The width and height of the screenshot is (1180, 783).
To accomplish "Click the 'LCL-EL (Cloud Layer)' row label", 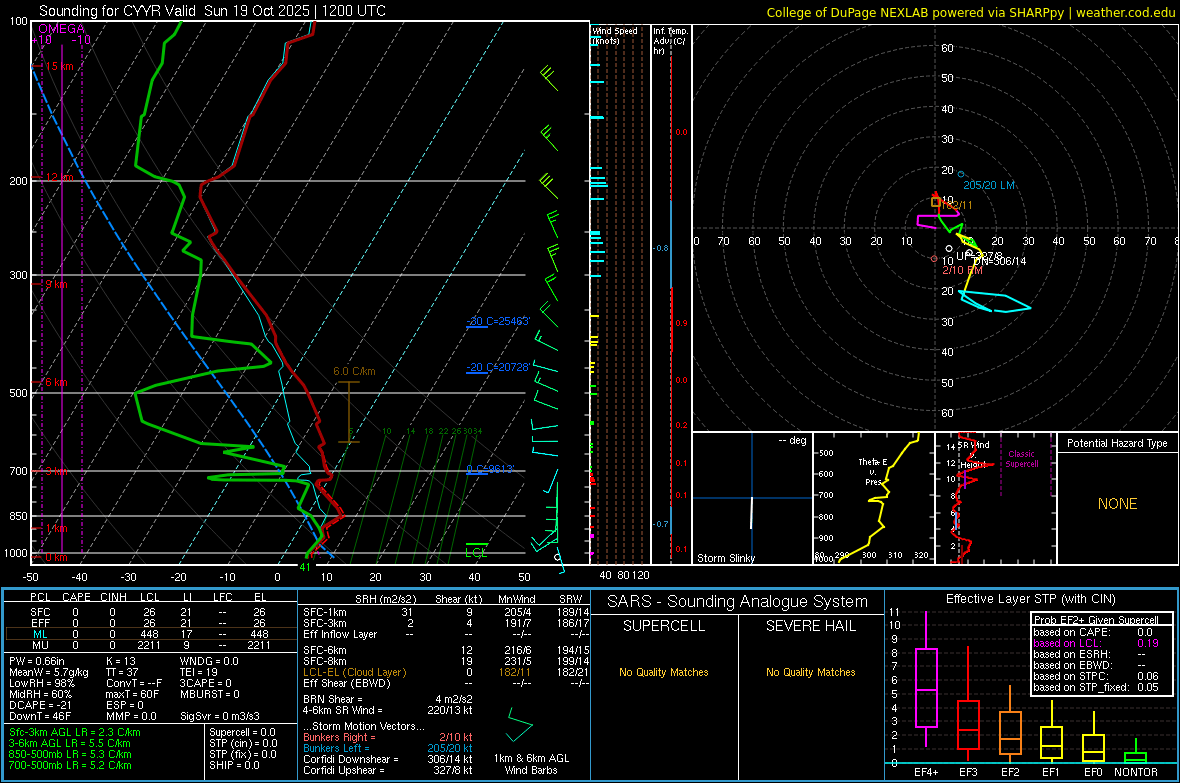I will click(354, 672).
